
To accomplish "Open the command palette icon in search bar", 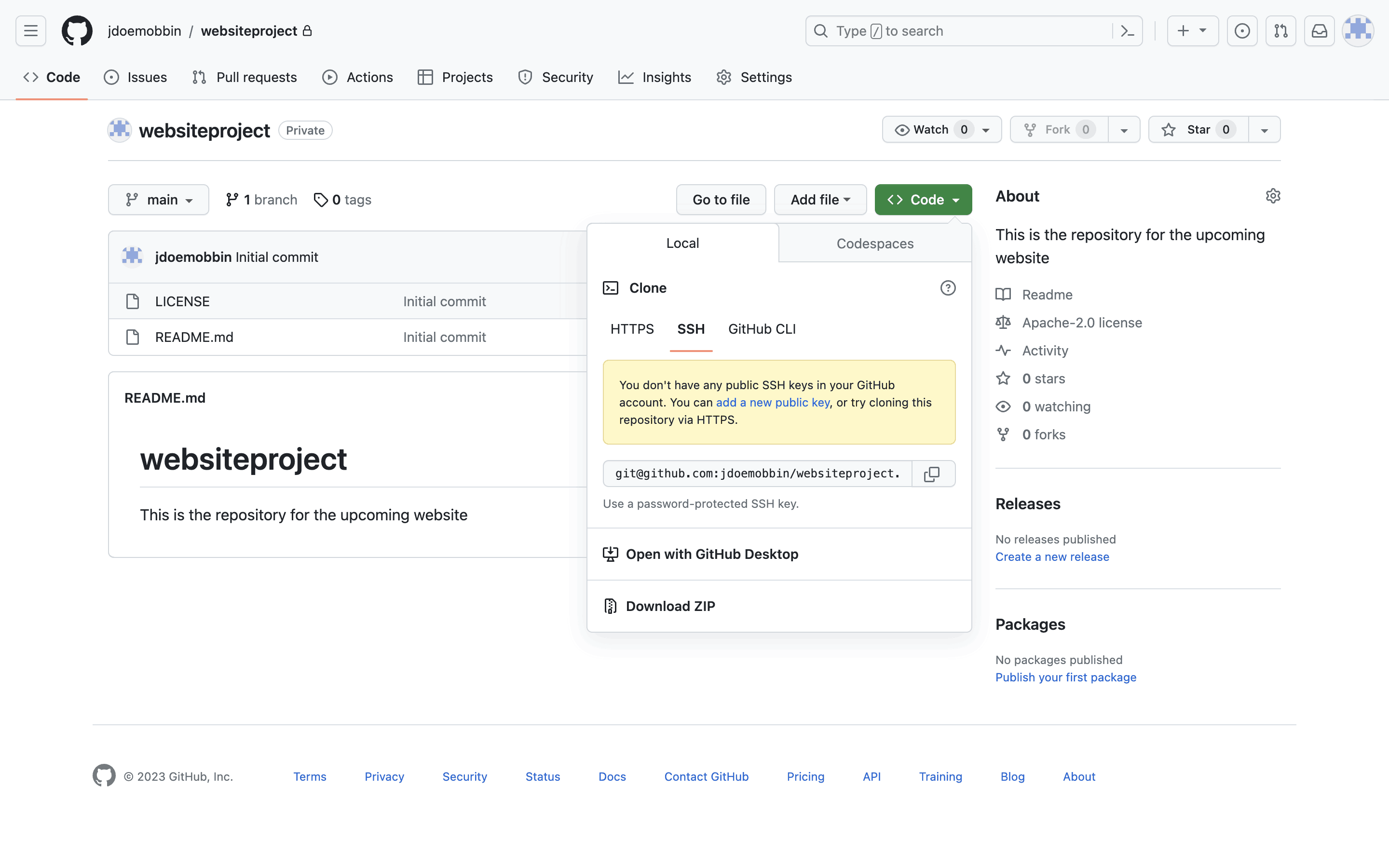I will pos(1127,31).
